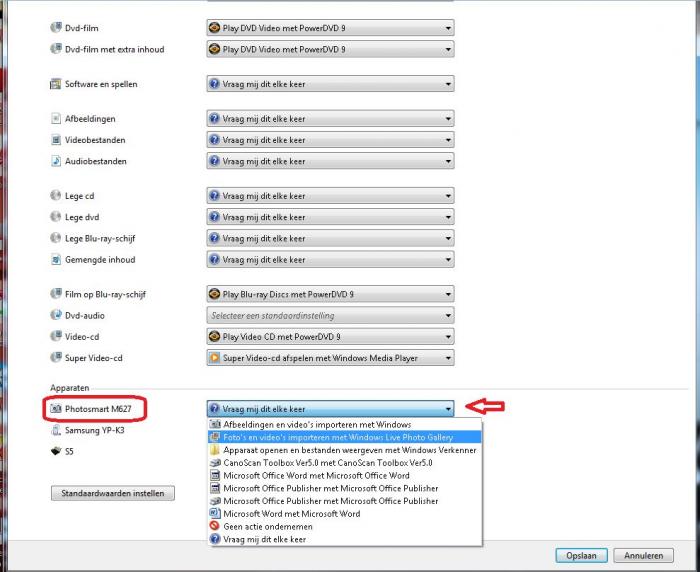
Task: Select Foto's en video's importeren met Live Photo Gallery
Action: [345, 437]
